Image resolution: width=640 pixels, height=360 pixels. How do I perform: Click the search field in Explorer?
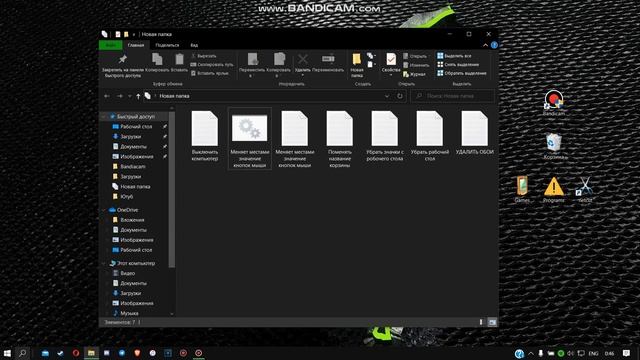coord(452,96)
